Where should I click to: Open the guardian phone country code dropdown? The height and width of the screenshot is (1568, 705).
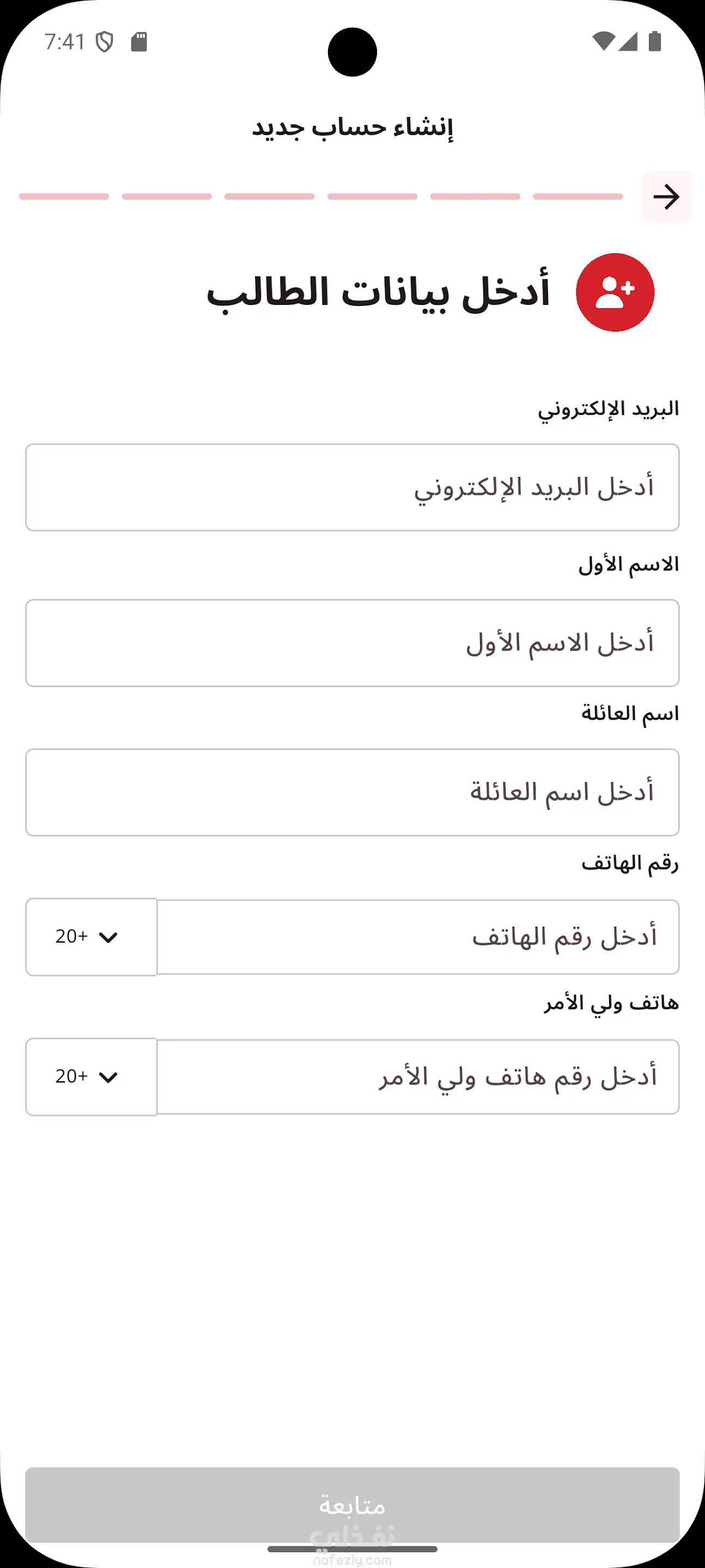pos(91,1077)
